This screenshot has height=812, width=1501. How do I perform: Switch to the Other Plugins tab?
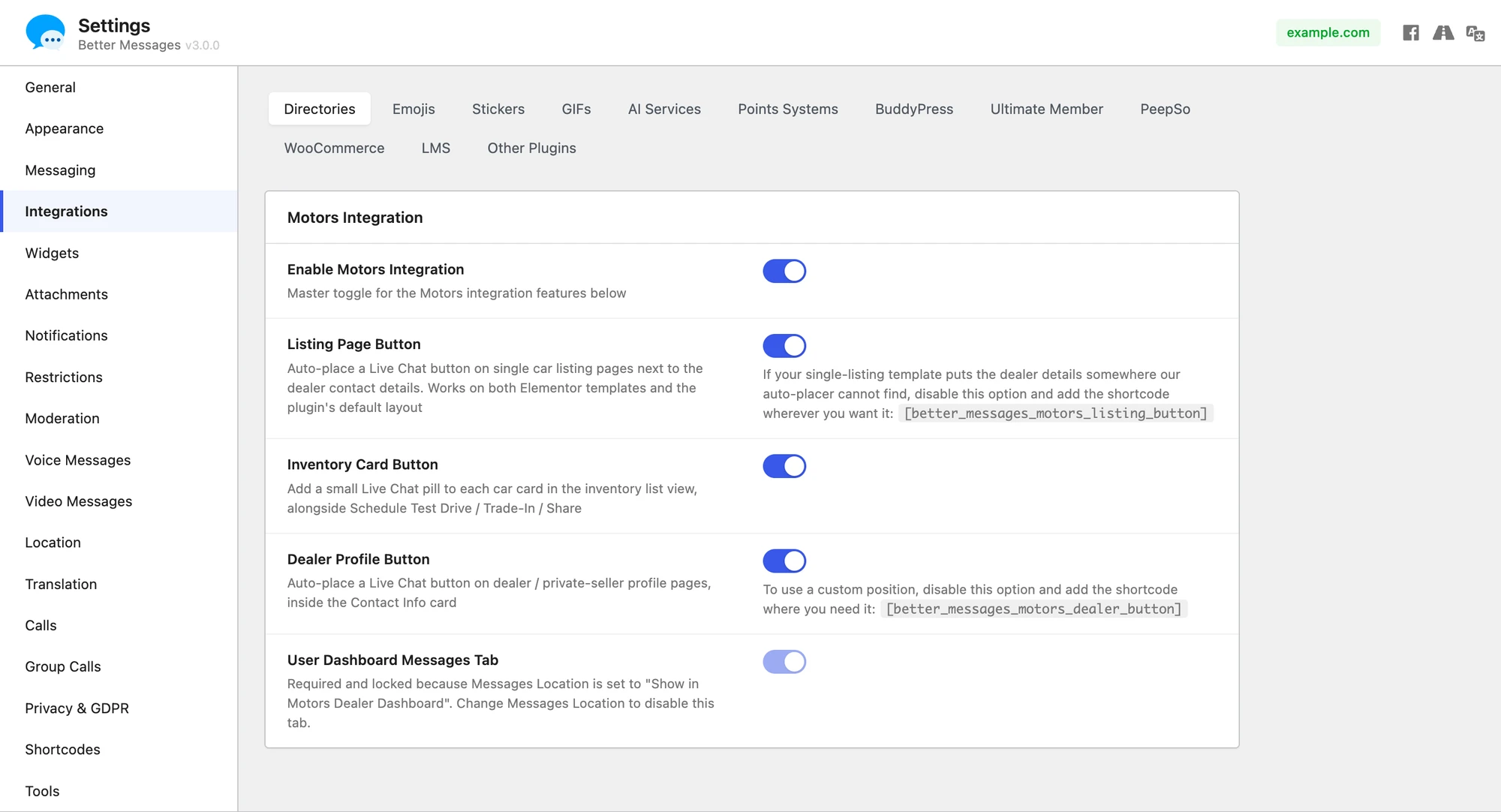532,148
